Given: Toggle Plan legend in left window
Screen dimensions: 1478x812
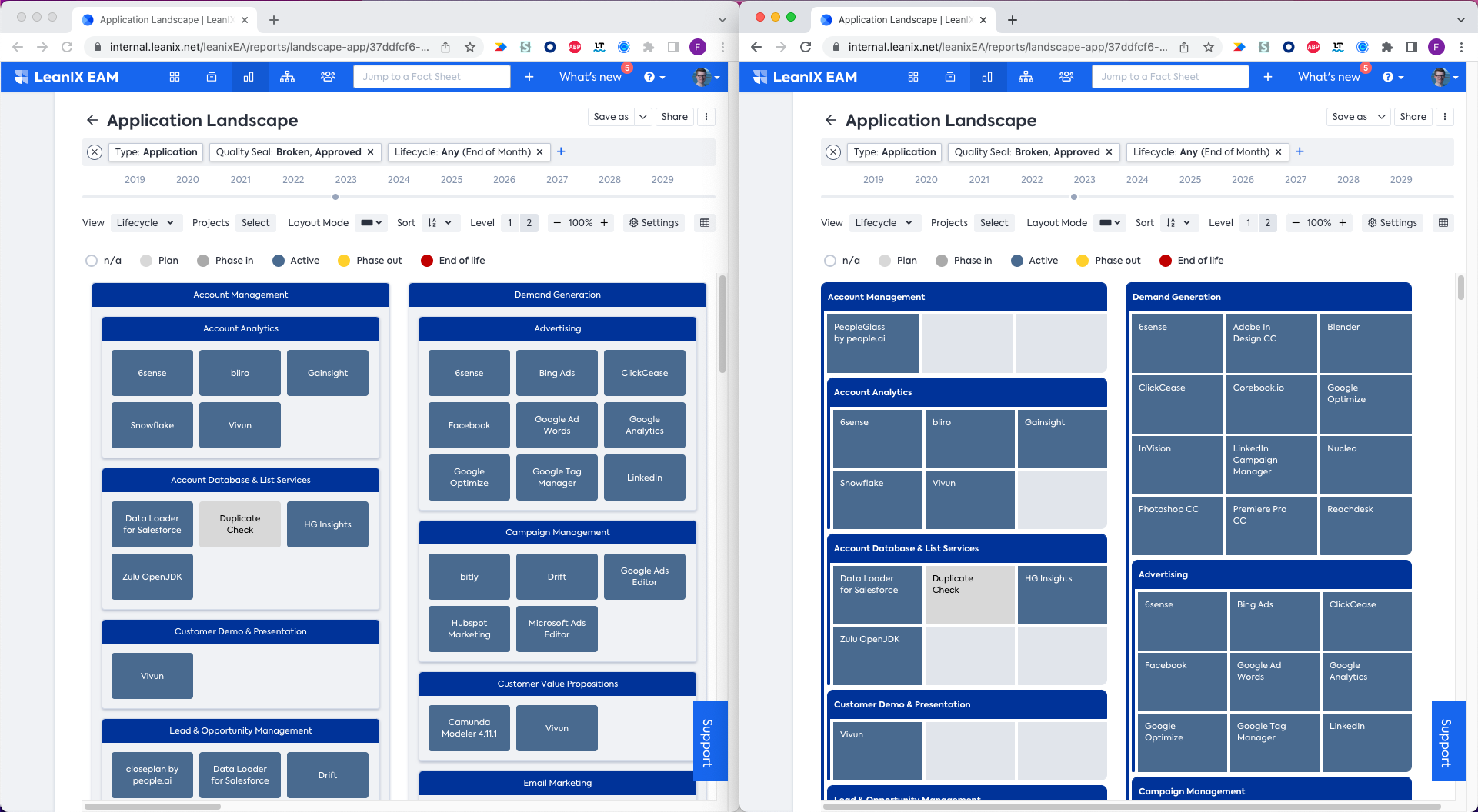Looking at the screenshot, I should click(159, 261).
